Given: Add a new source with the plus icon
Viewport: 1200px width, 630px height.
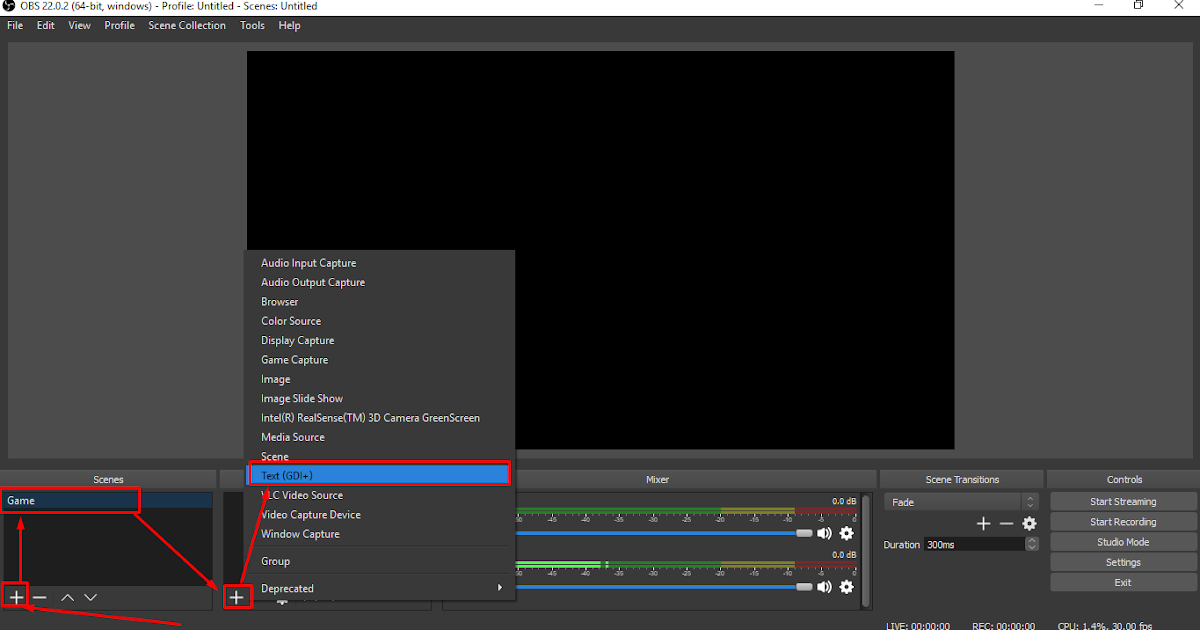Looking at the screenshot, I should pyautogui.click(x=236, y=597).
